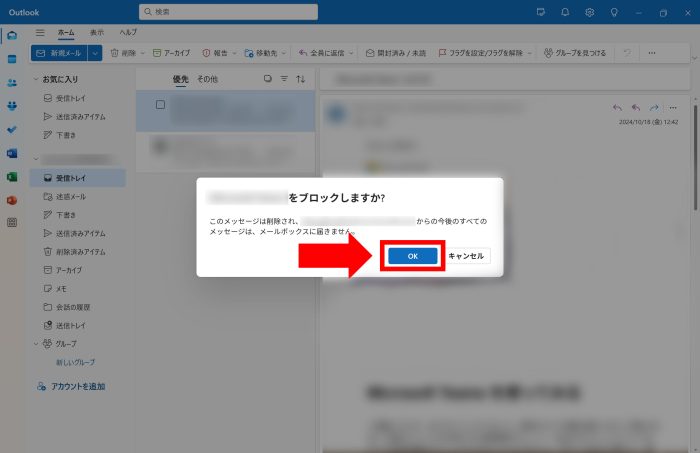Confirm blocking sender with OK button
700x453 pixels.
tap(411, 256)
